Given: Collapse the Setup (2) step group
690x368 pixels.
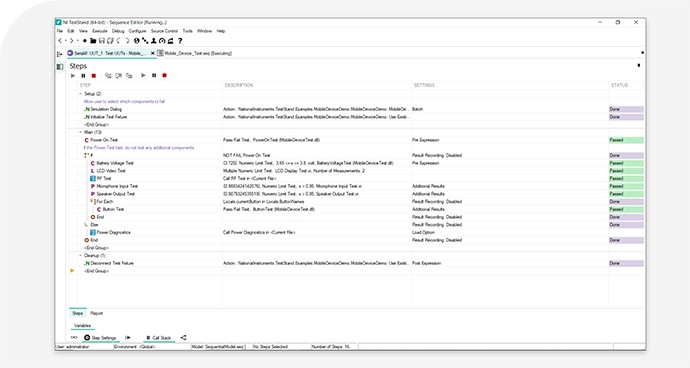Looking at the screenshot, I should coord(80,94).
